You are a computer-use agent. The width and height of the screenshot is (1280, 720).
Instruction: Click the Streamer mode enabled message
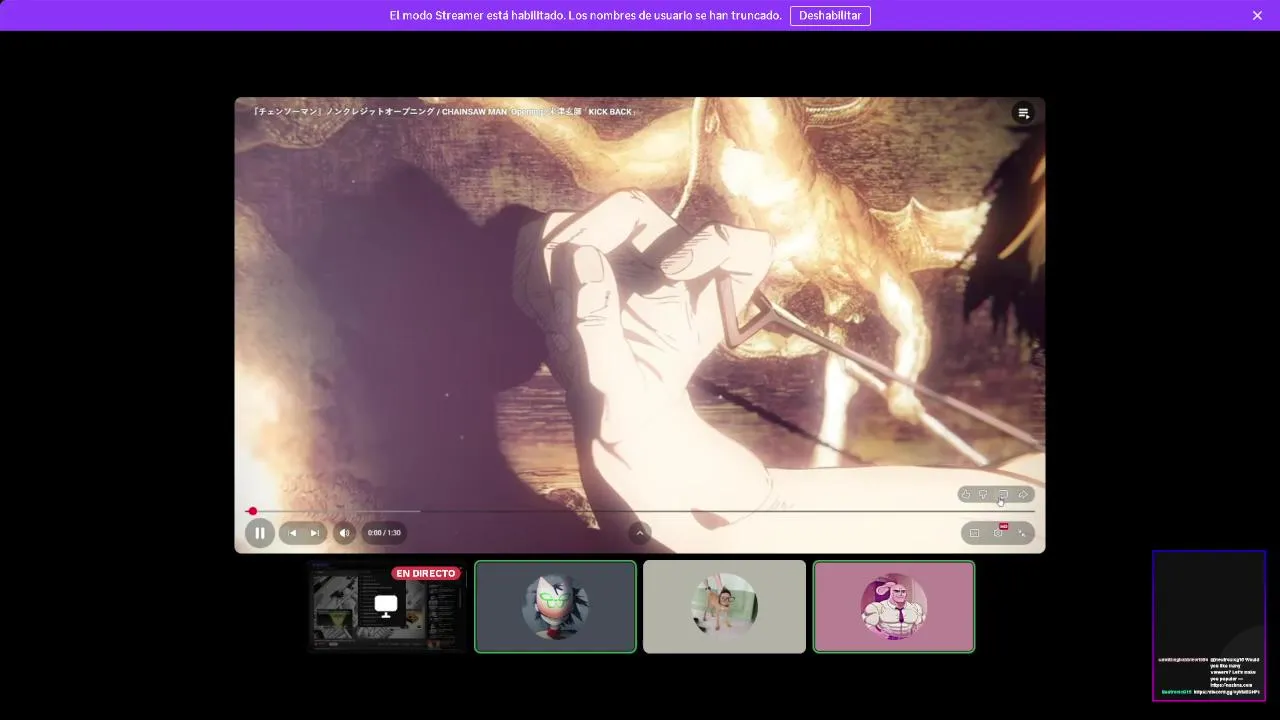[x=585, y=15]
